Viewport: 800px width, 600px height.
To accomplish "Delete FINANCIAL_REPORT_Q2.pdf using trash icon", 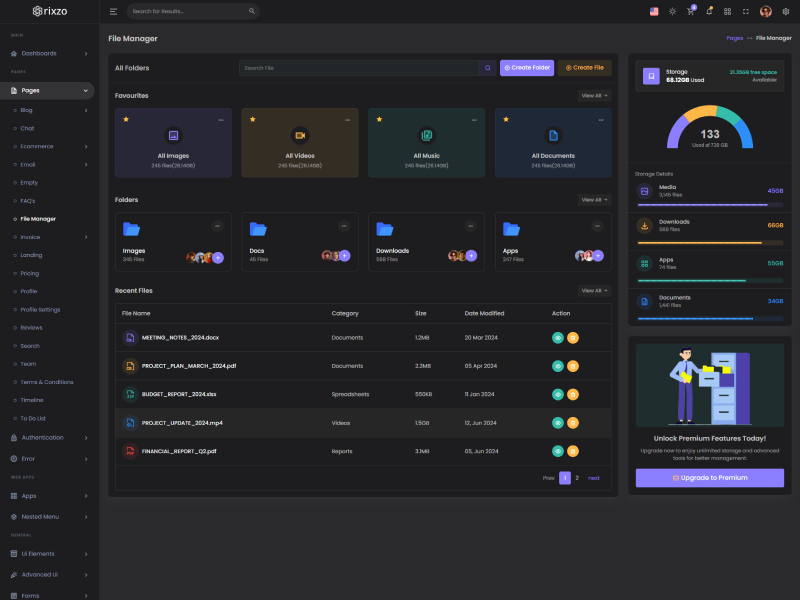I will pos(573,451).
